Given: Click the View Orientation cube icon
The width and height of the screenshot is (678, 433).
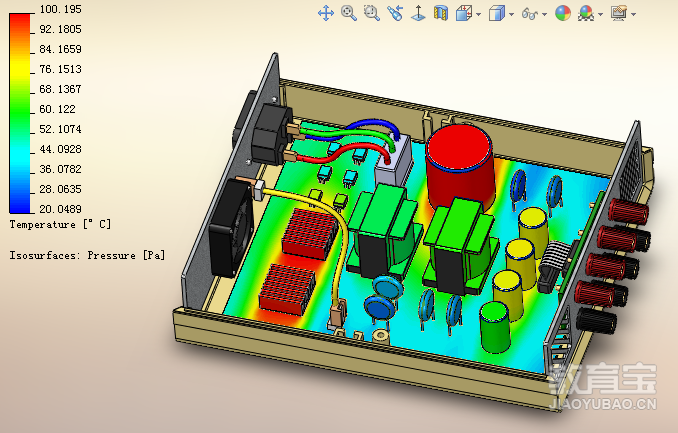Looking at the screenshot, I should coord(463,13).
